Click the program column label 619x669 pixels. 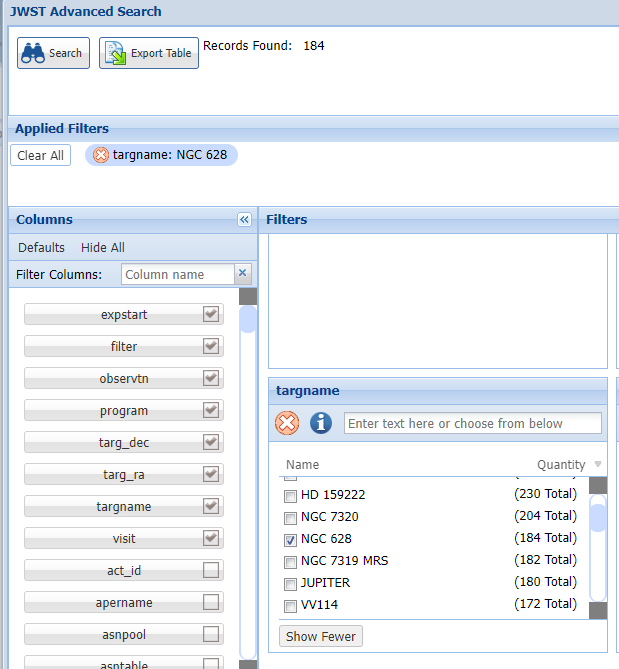click(124, 410)
